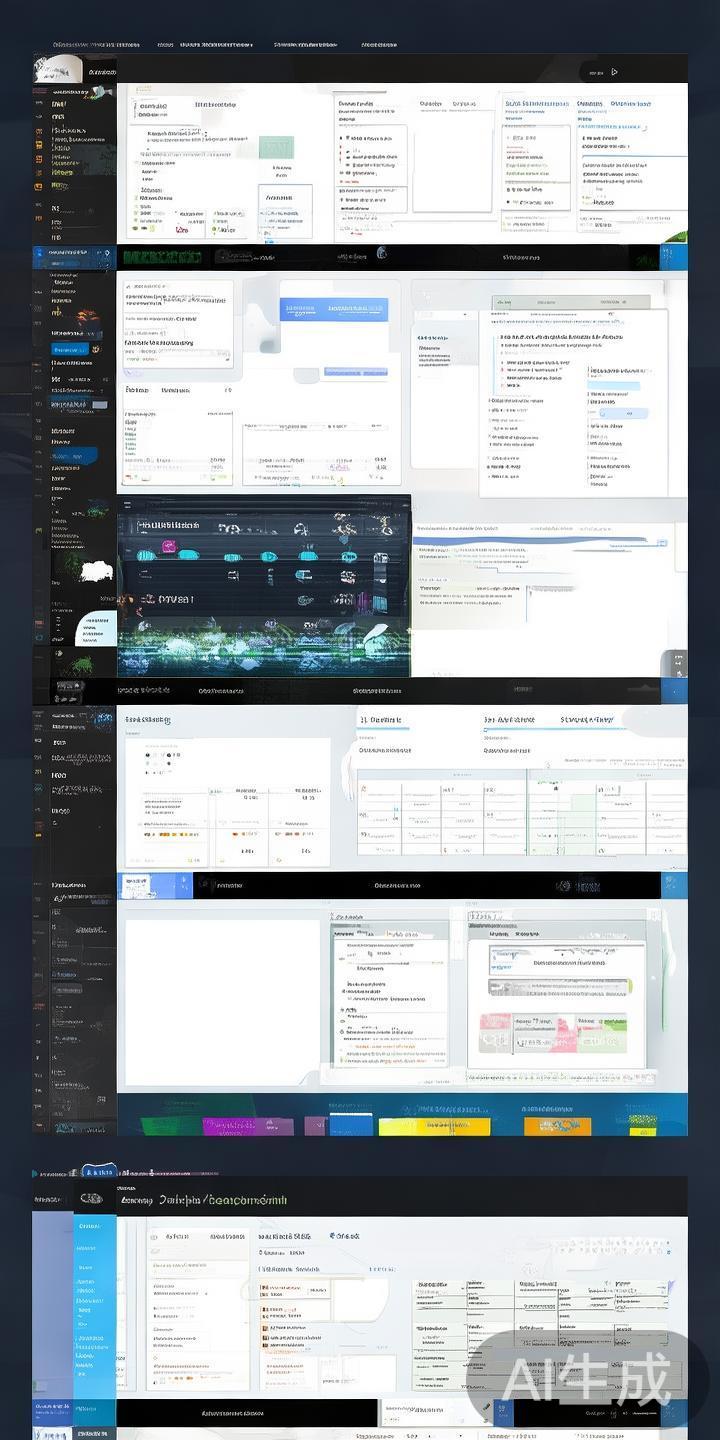Click the play triangle icon in top header
Image resolution: width=720 pixels, height=1440 pixels.
pyautogui.click(x=614, y=72)
